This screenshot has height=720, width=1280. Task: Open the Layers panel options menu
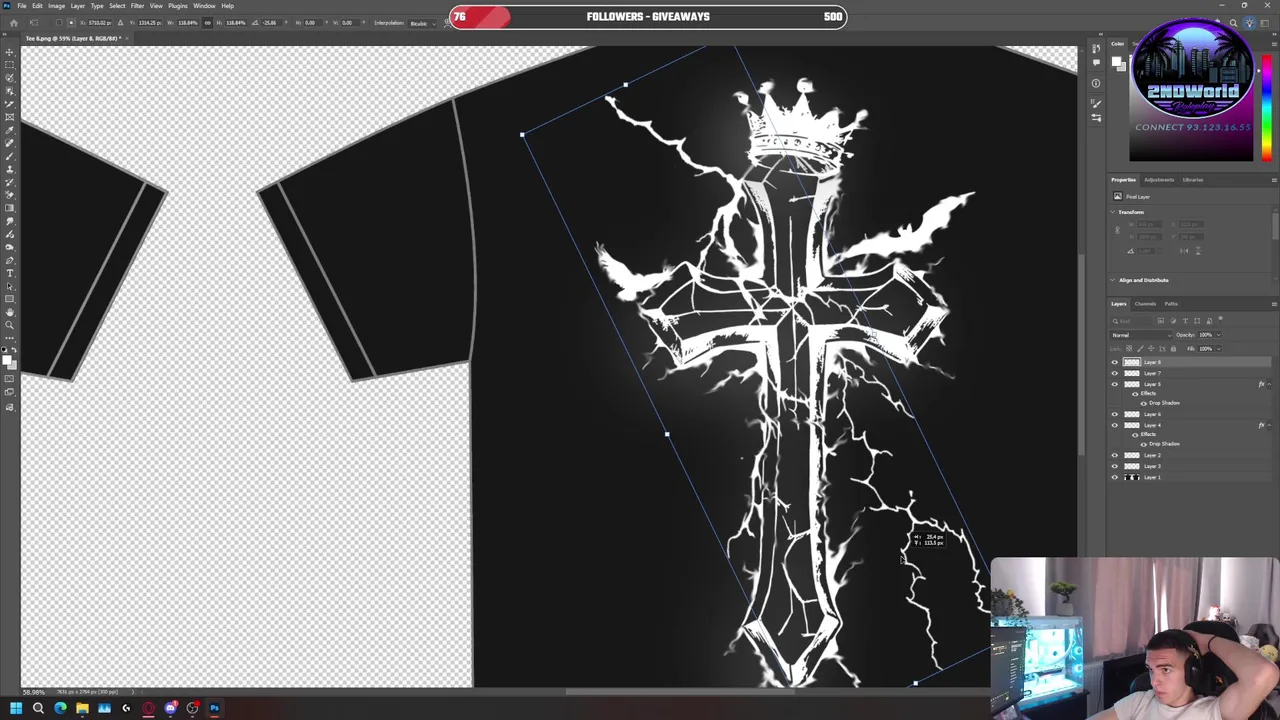[x=1274, y=304]
